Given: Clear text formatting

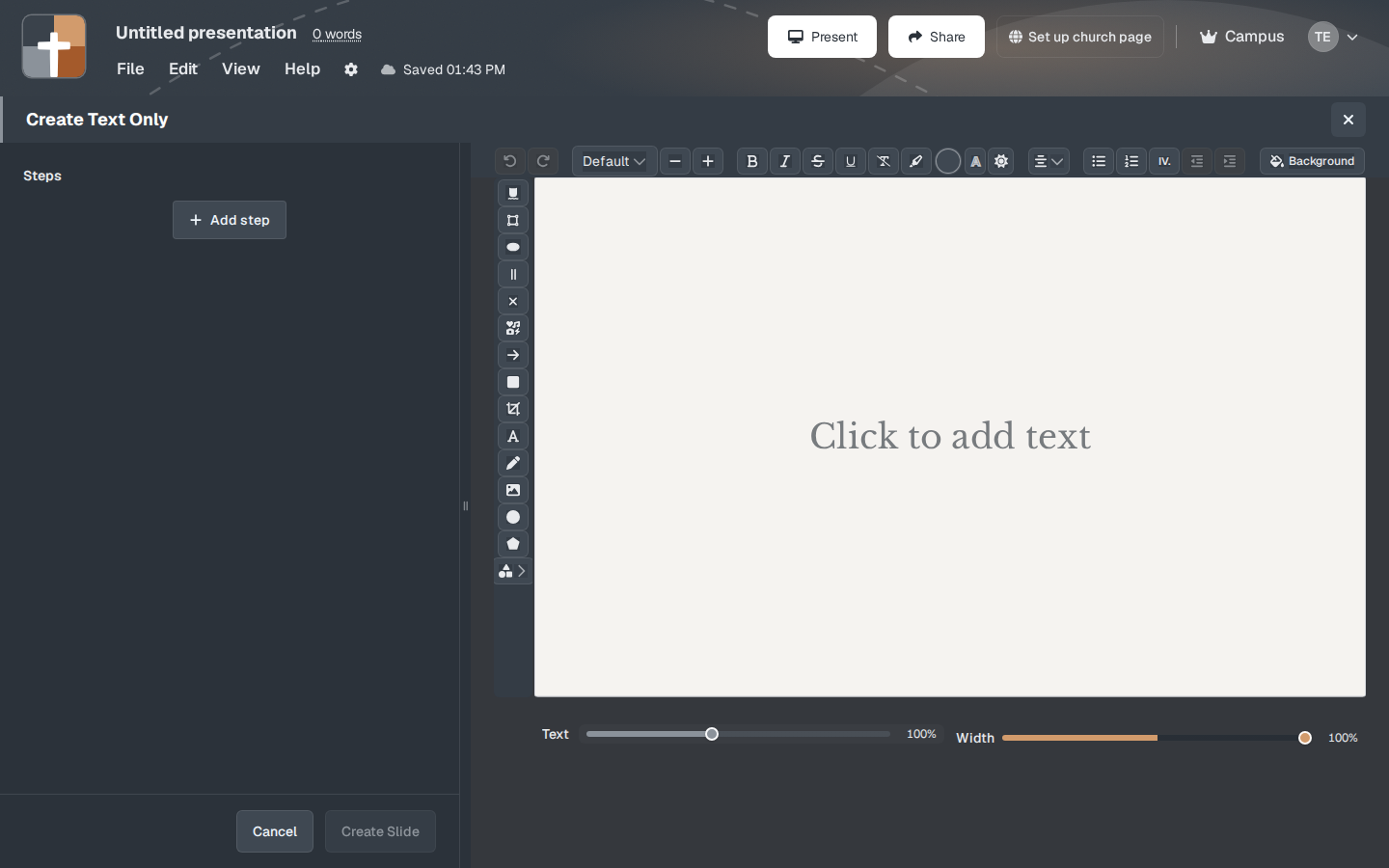Looking at the screenshot, I should click(x=884, y=161).
